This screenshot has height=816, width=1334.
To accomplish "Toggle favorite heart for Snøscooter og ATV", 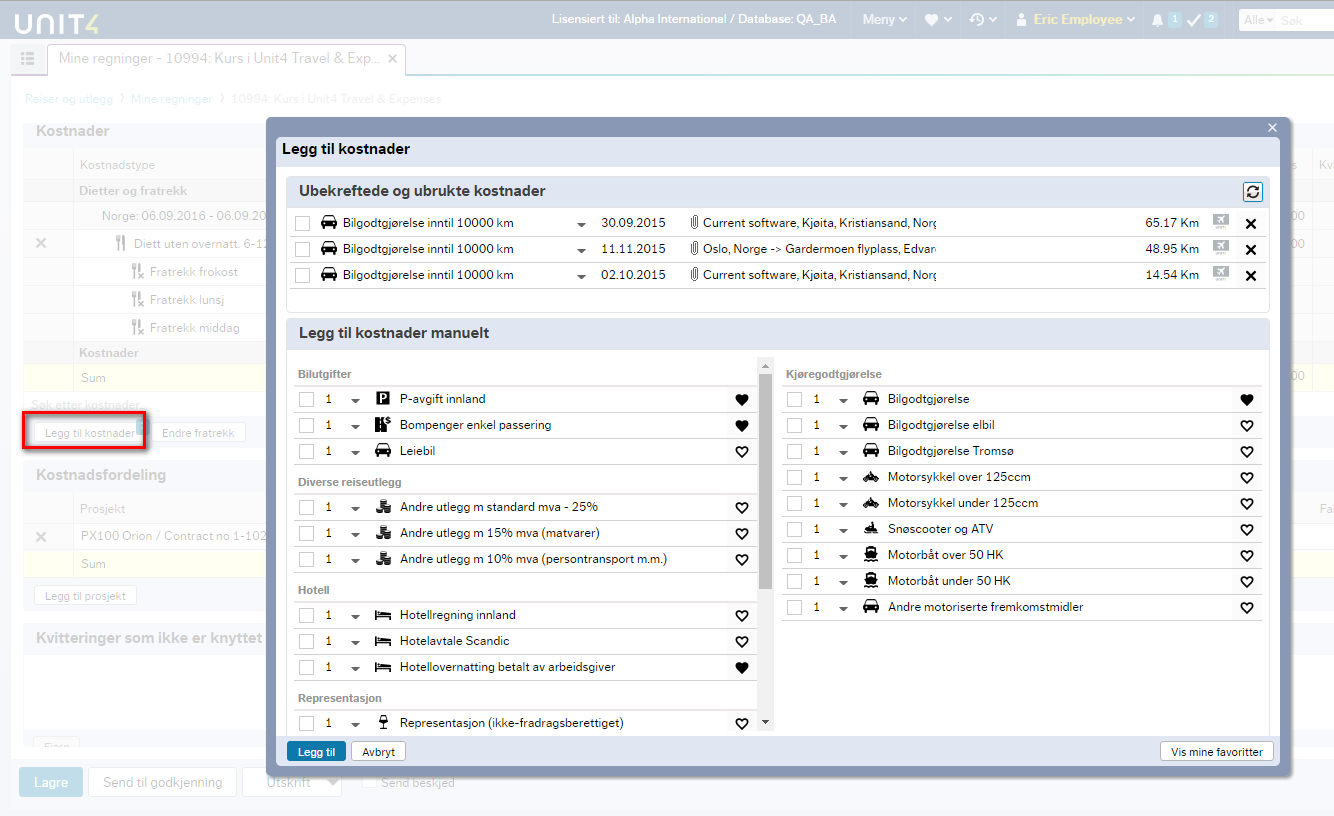I will tap(1246, 529).
